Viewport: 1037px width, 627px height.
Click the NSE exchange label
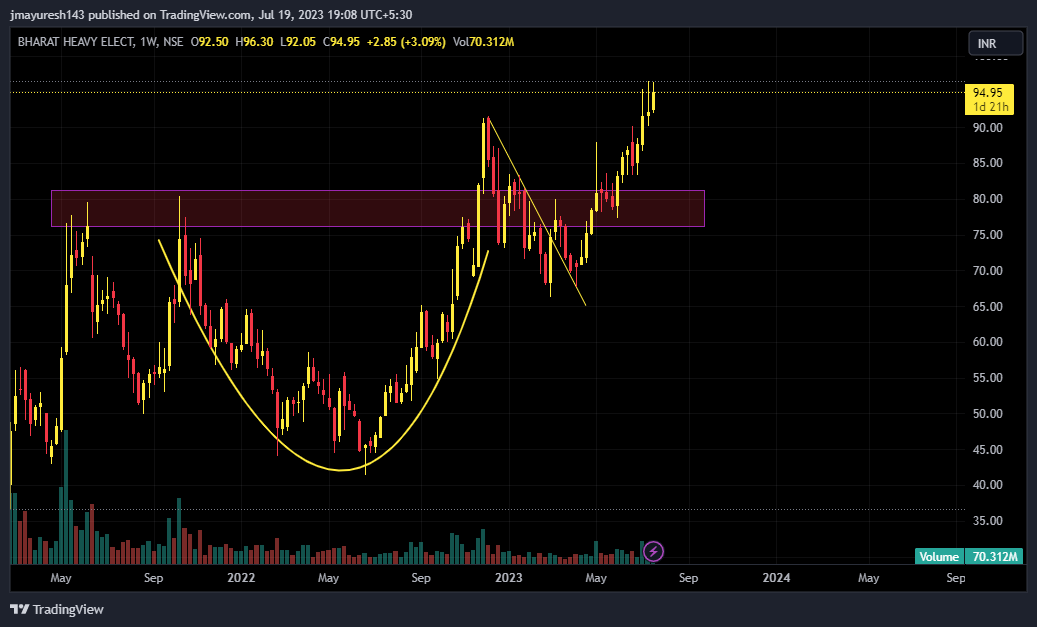tap(173, 42)
